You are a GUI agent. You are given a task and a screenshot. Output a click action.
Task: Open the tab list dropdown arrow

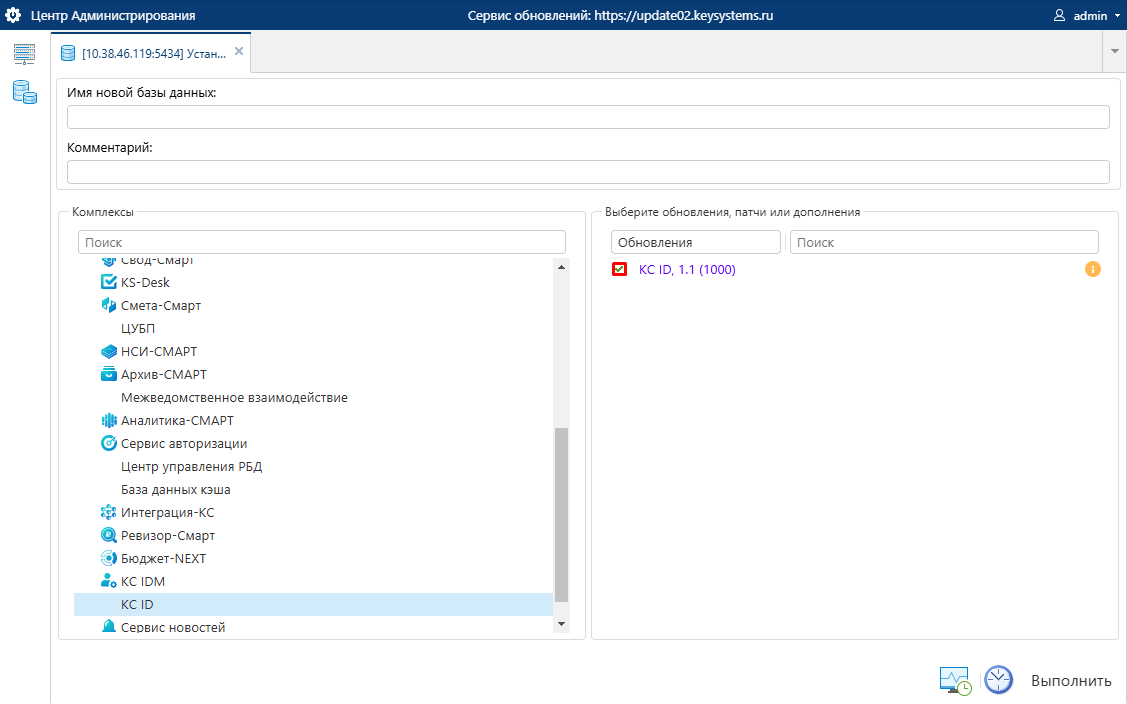(x=1115, y=51)
